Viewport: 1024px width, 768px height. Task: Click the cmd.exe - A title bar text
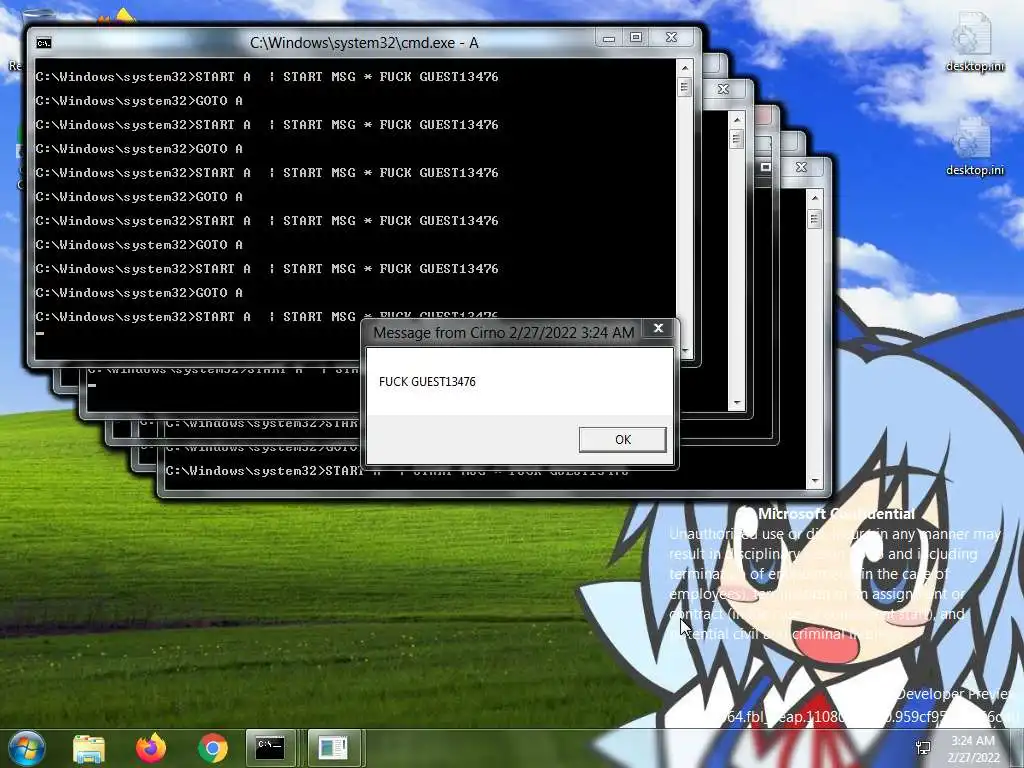point(364,43)
